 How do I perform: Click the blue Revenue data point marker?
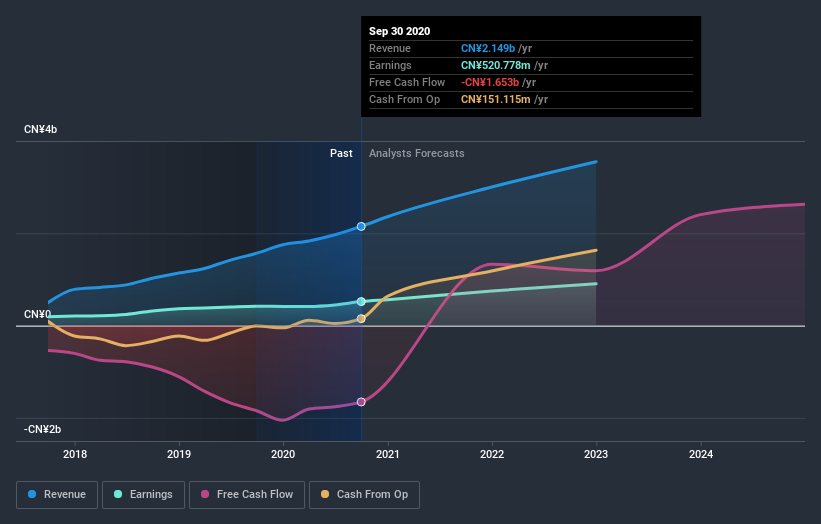tap(361, 227)
